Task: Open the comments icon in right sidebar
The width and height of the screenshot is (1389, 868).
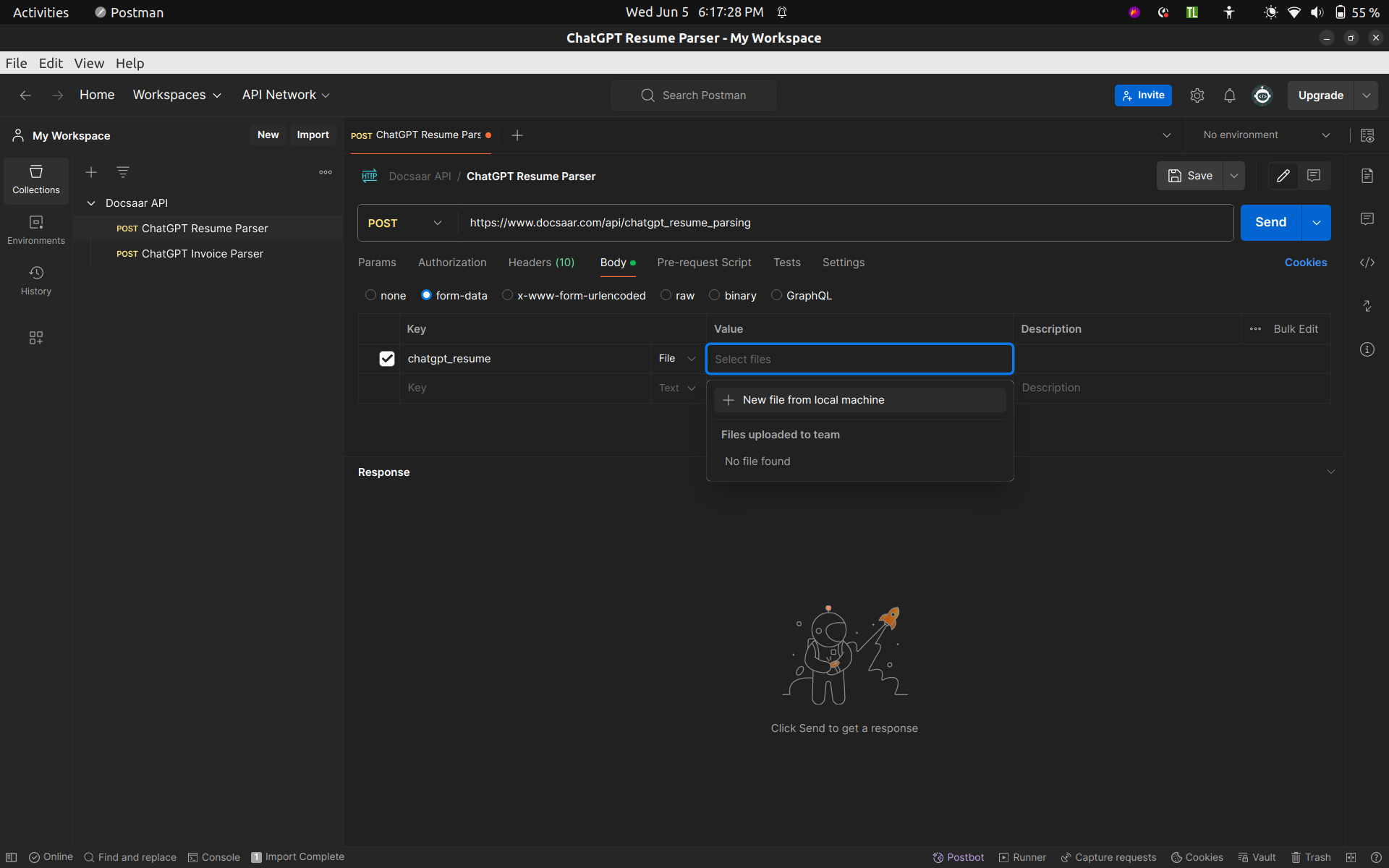Action: [x=1367, y=219]
